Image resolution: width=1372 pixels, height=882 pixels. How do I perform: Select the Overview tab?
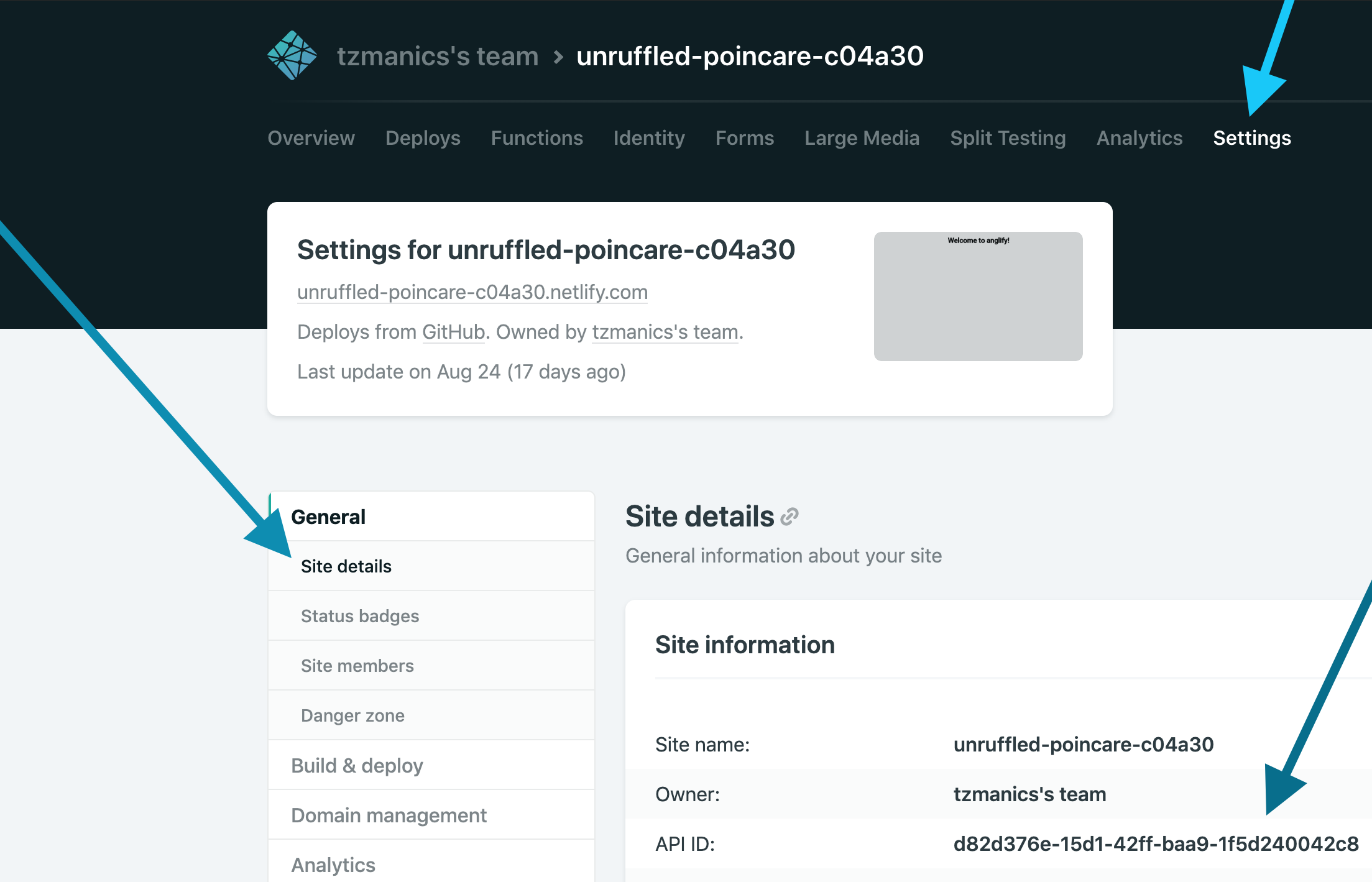pos(312,138)
